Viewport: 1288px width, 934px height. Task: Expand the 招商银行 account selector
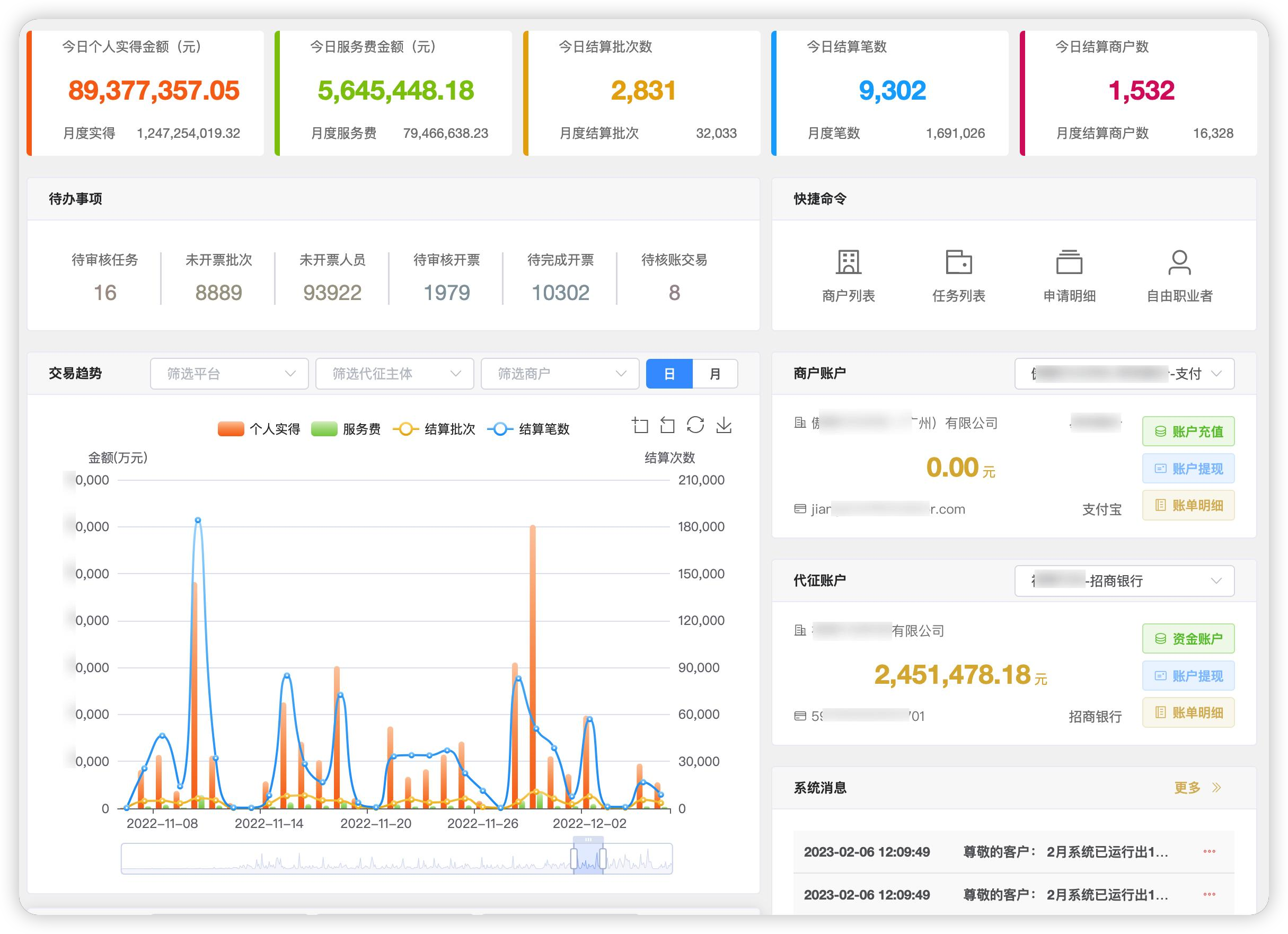coord(1124,580)
